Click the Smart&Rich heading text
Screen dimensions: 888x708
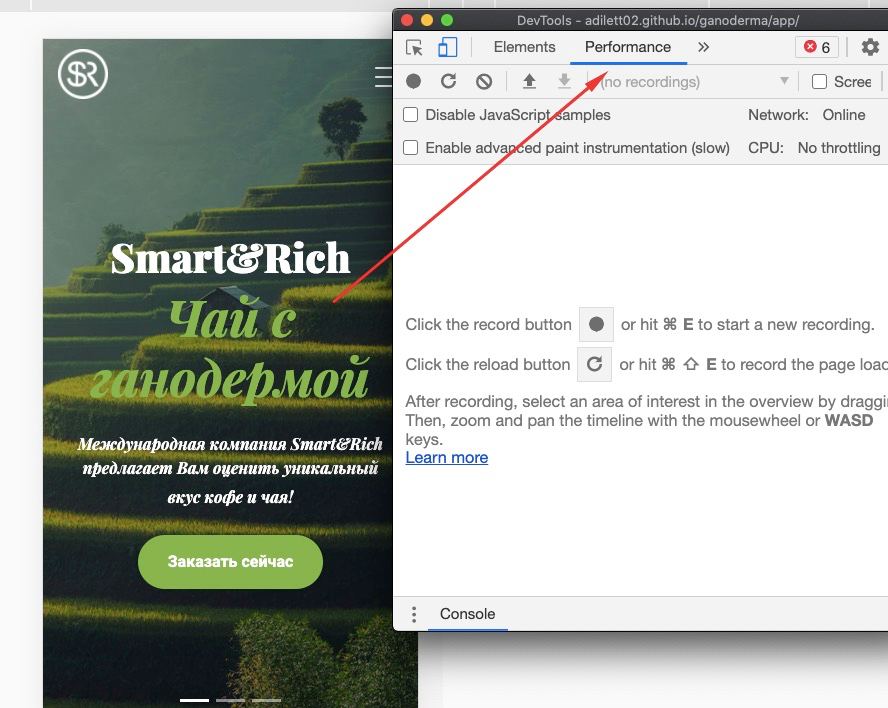click(x=230, y=259)
